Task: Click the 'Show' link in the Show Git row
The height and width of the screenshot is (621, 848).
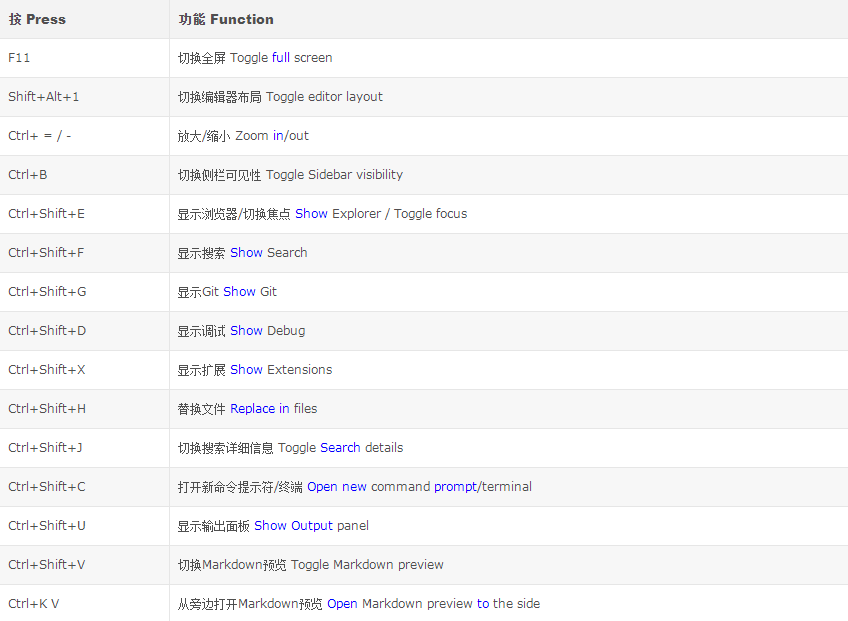Action: [240, 292]
